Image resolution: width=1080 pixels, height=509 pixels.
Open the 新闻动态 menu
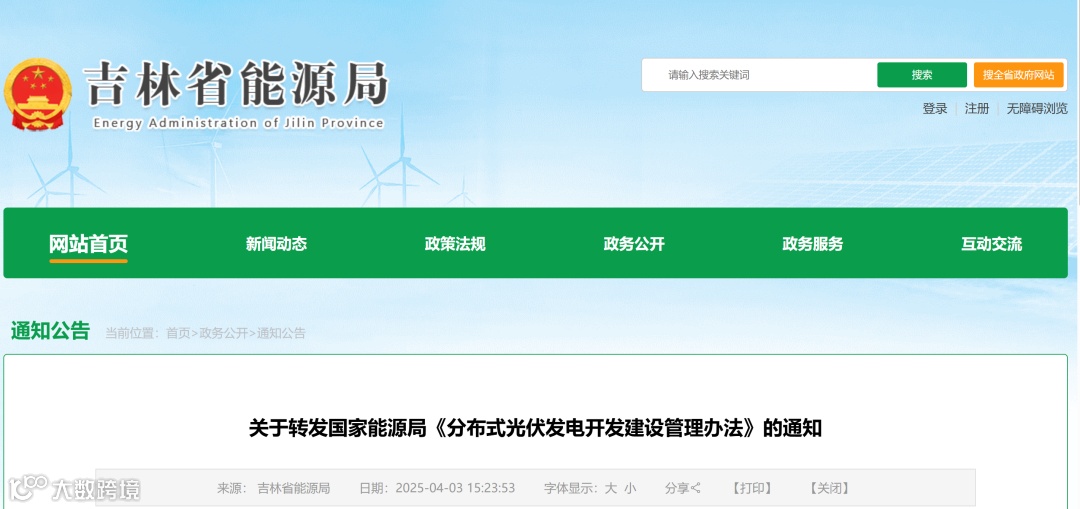pyautogui.click(x=276, y=244)
